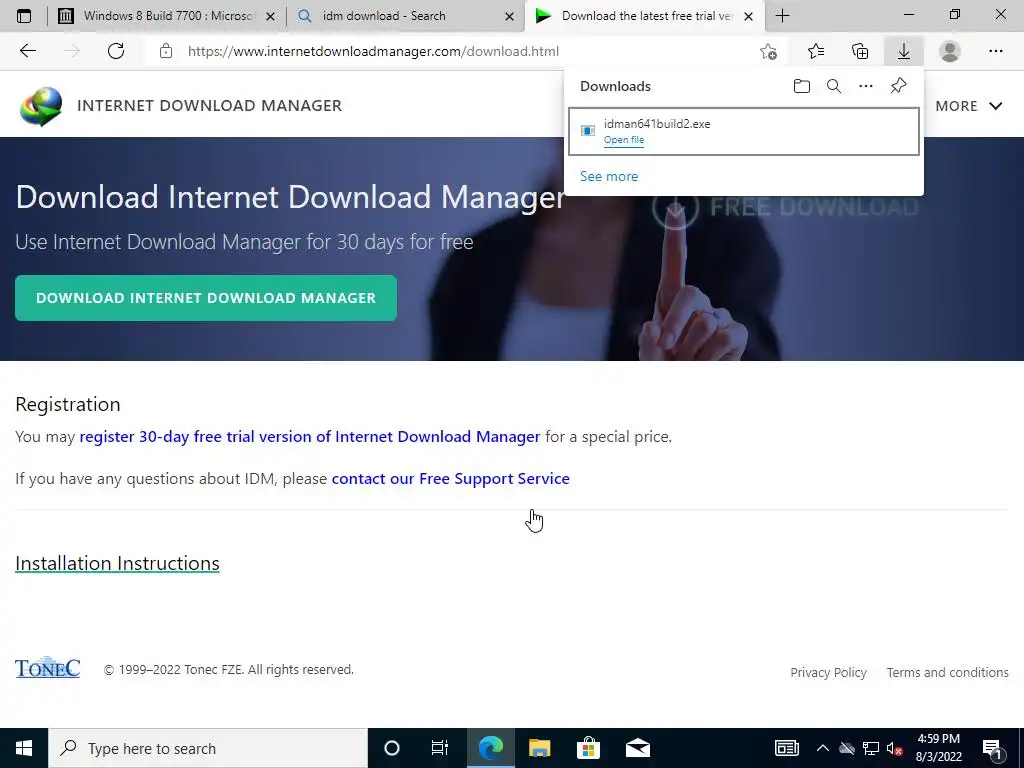Close the Windows 8 Build 7700 tab

[270, 16]
